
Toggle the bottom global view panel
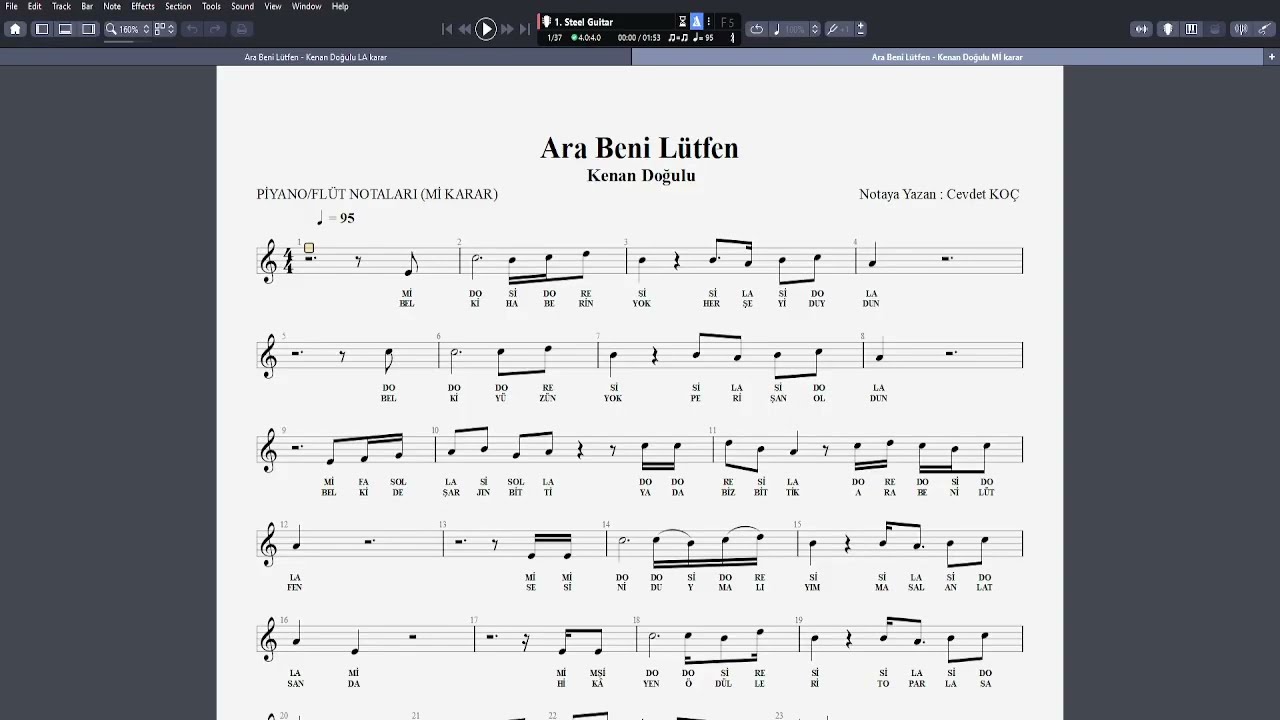pos(65,29)
